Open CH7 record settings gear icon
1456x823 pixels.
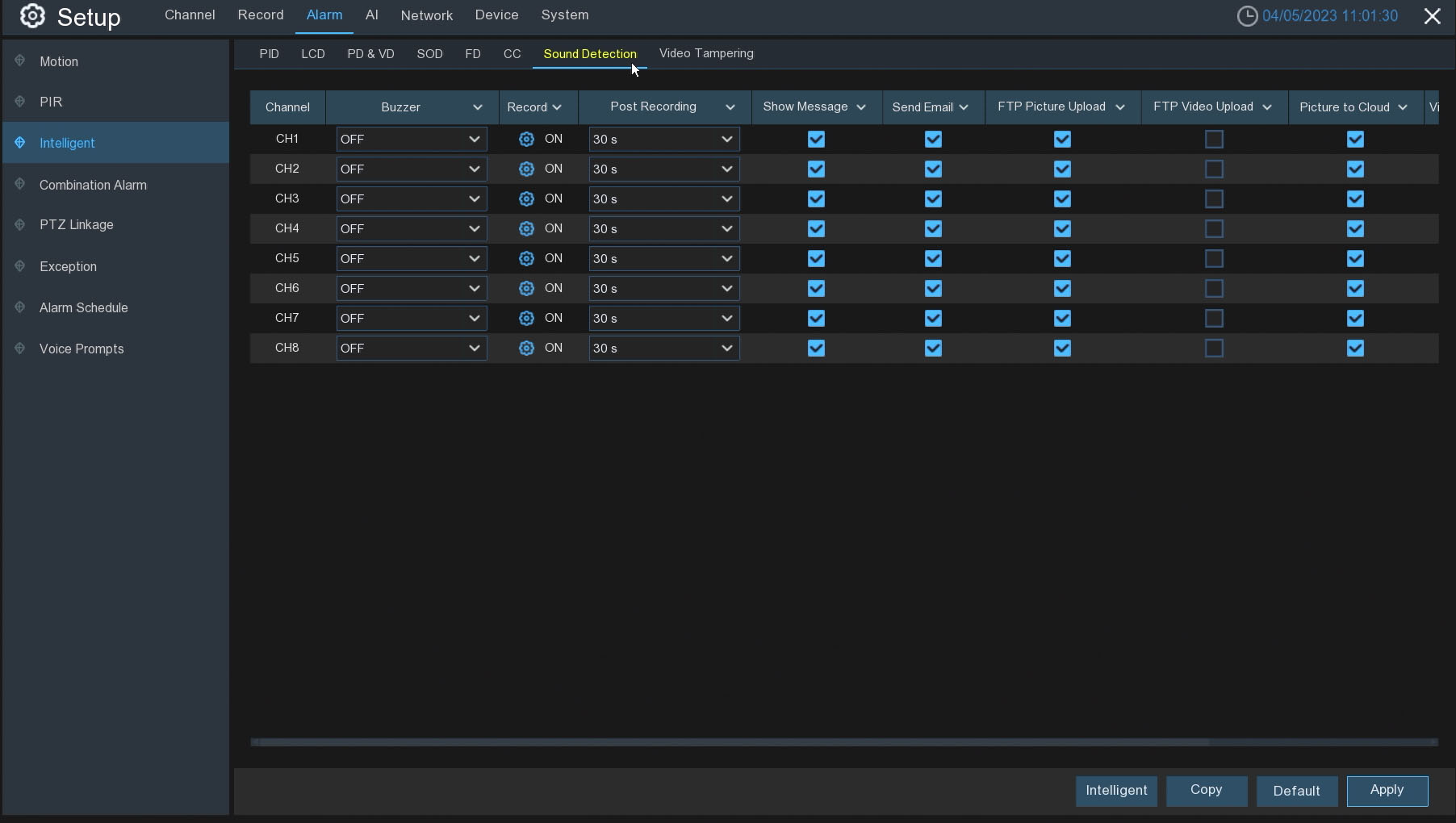click(526, 319)
